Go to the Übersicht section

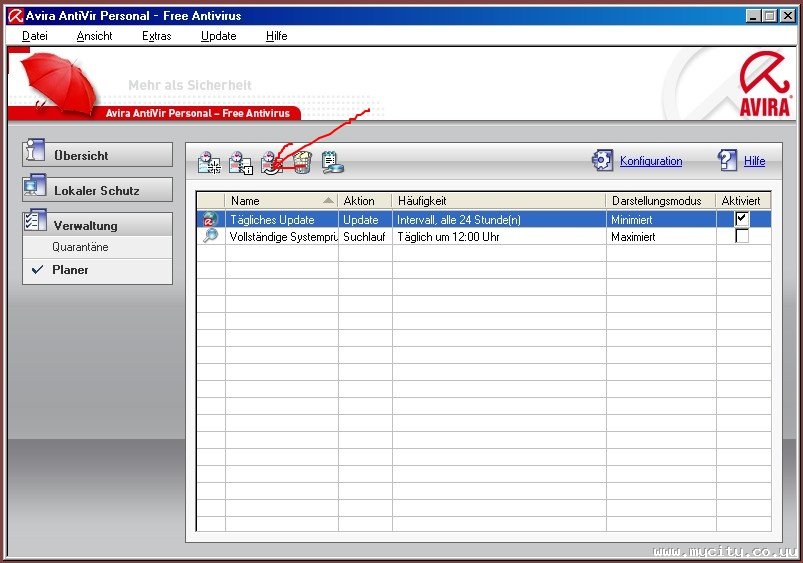pyautogui.click(x=97, y=155)
